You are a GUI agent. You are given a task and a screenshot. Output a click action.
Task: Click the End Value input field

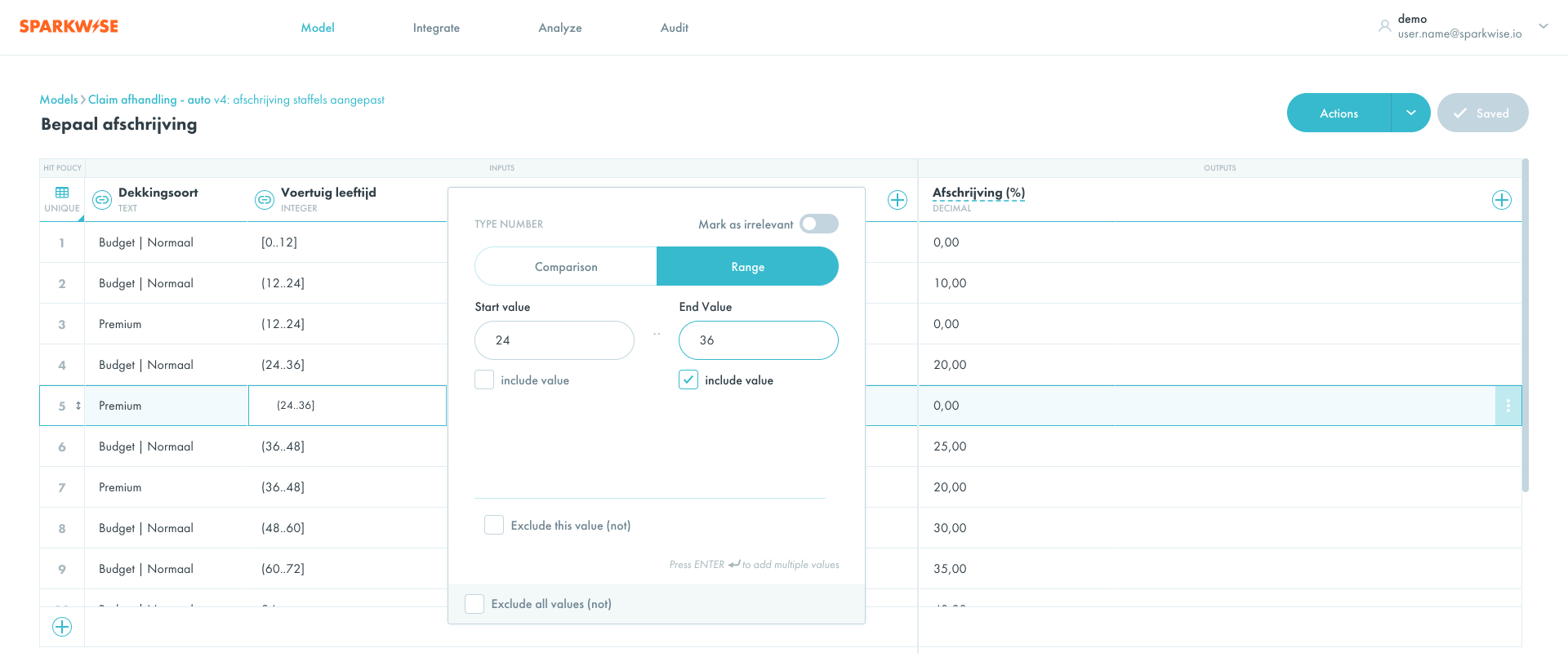pyautogui.click(x=759, y=340)
